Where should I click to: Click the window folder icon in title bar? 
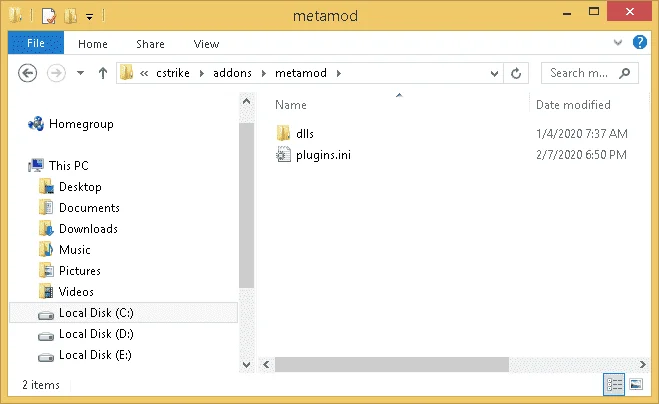tap(16, 16)
